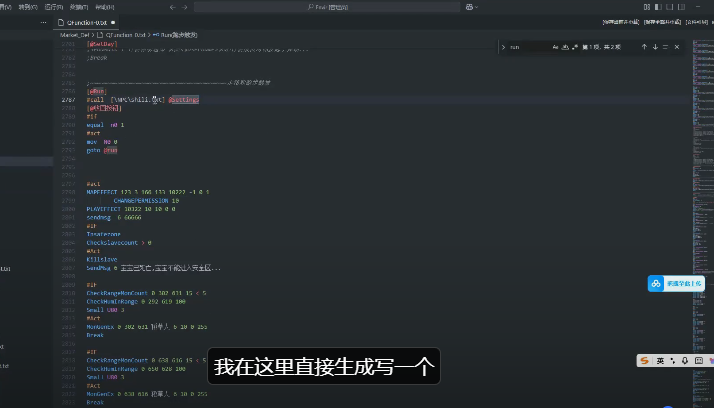Toggle Match Case in the find widget

tap(553, 47)
